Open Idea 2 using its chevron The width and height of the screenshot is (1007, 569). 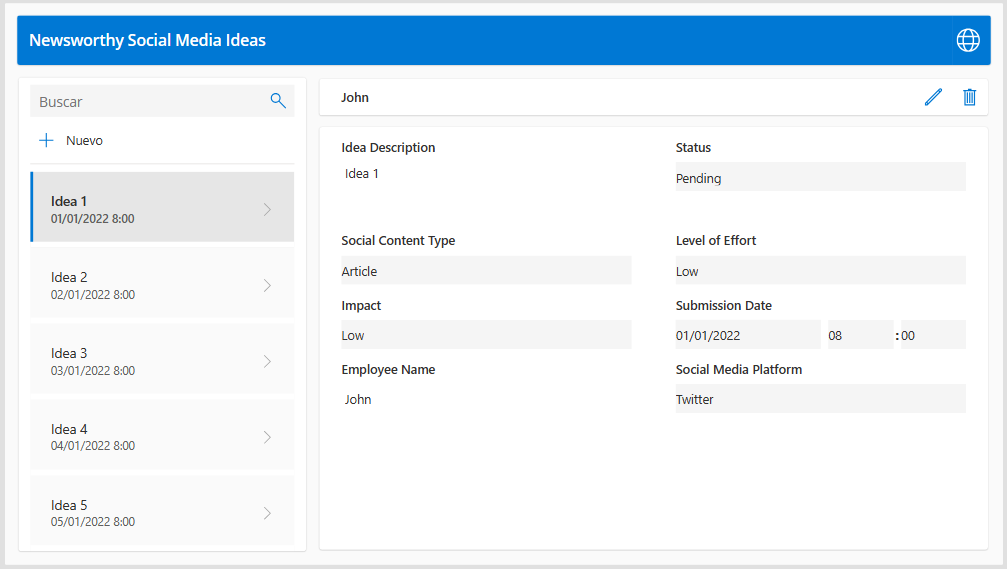pos(267,285)
